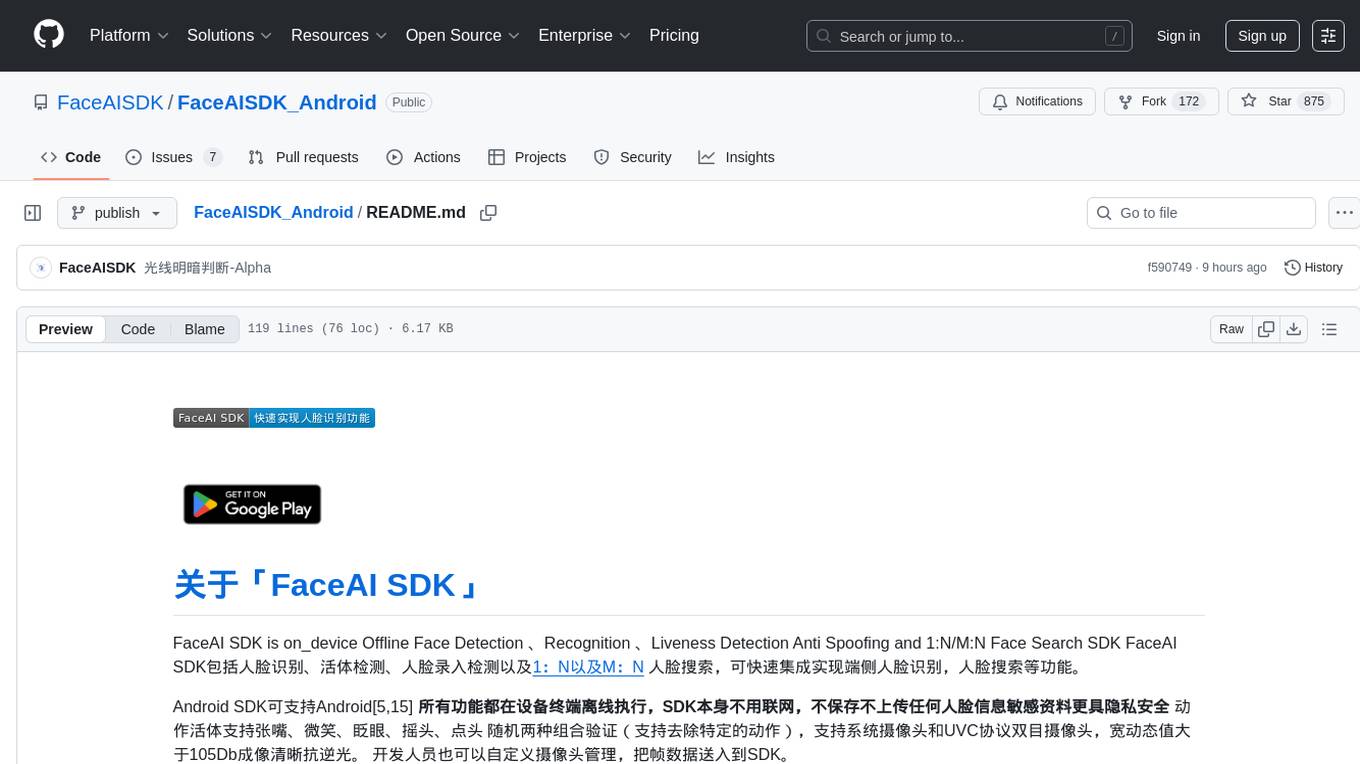Click Sign in link
Viewport: 1360px width, 764px height.
(x=1178, y=36)
